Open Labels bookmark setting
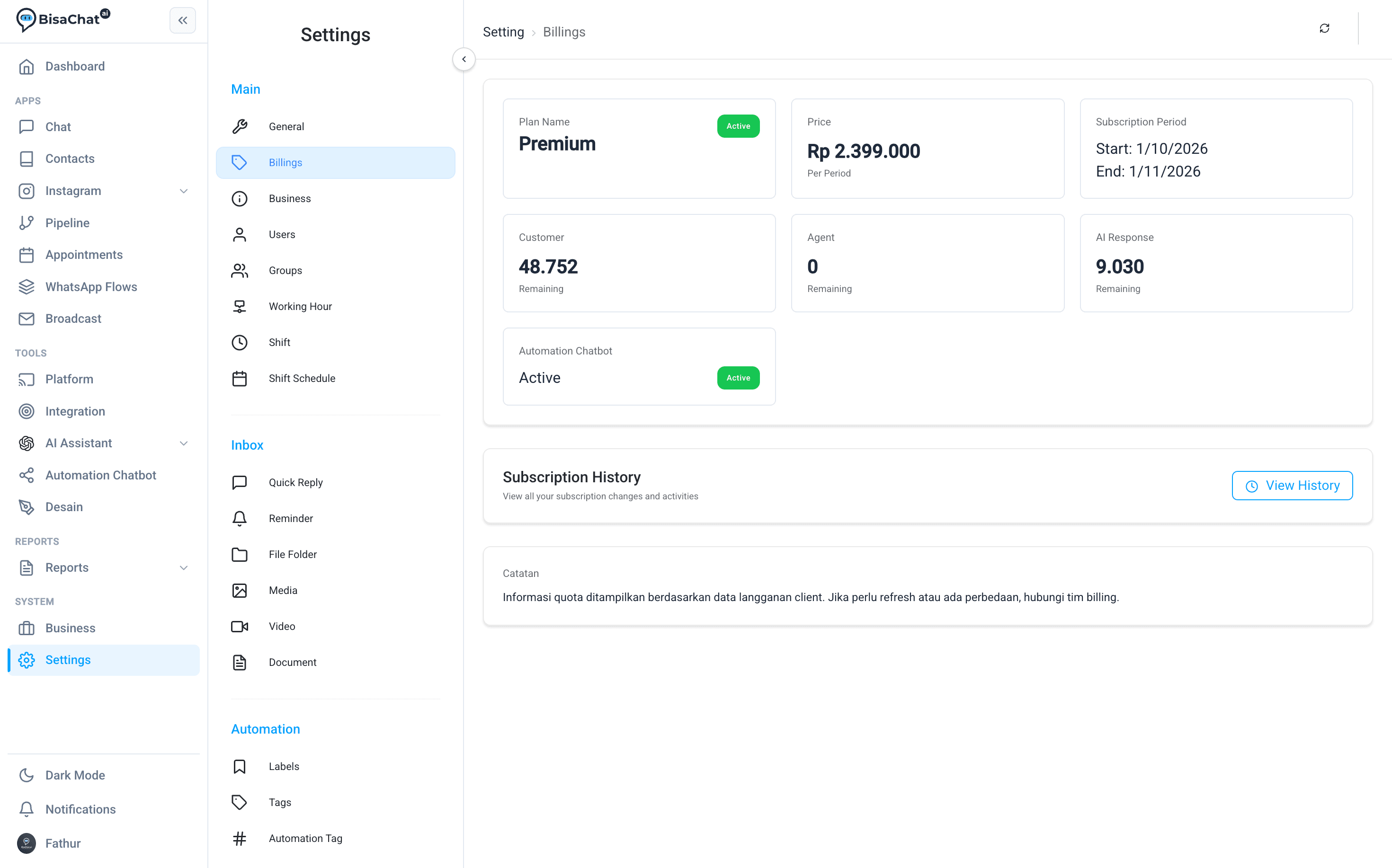Viewport: 1392px width, 868px height. [x=335, y=766]
